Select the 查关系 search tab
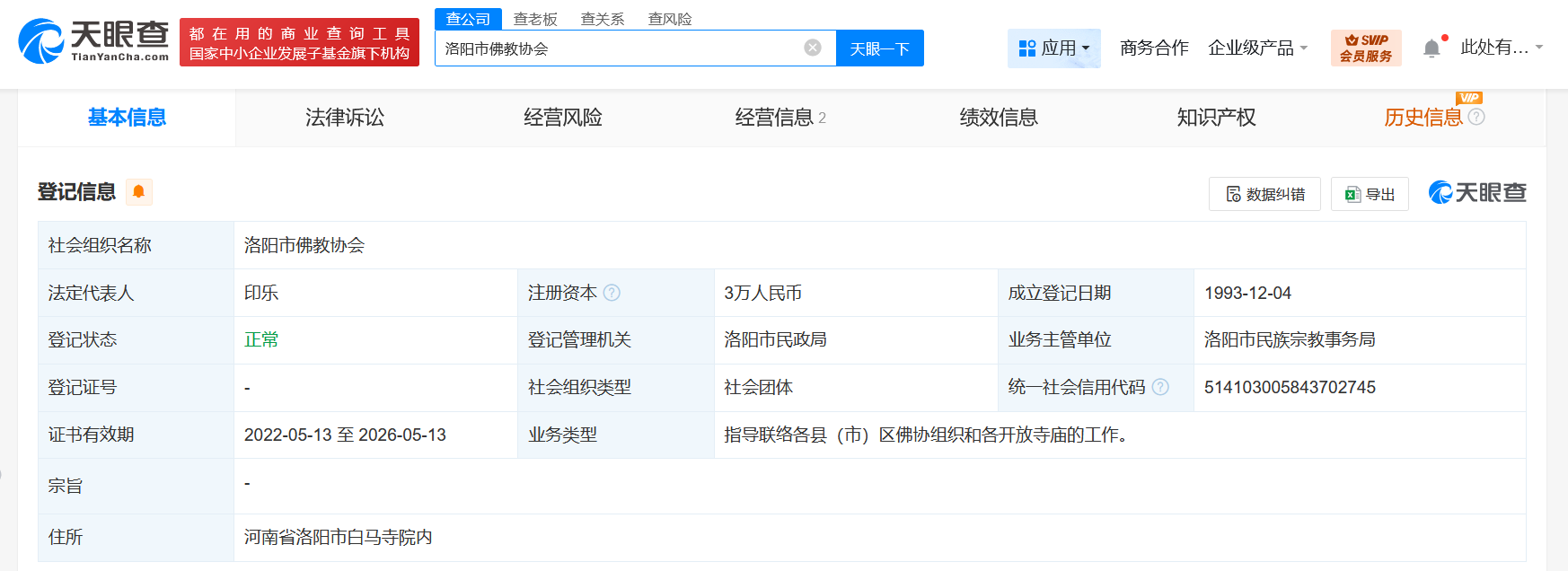Viewport: 1568px width, 571px height. click(603, 19)
